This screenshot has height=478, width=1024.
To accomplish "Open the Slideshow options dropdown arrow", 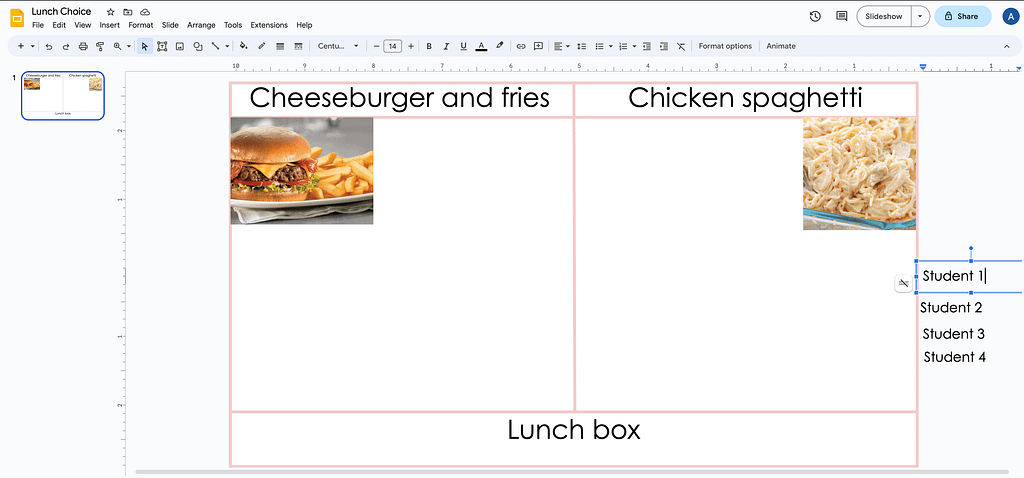I will tap(919, 16).
